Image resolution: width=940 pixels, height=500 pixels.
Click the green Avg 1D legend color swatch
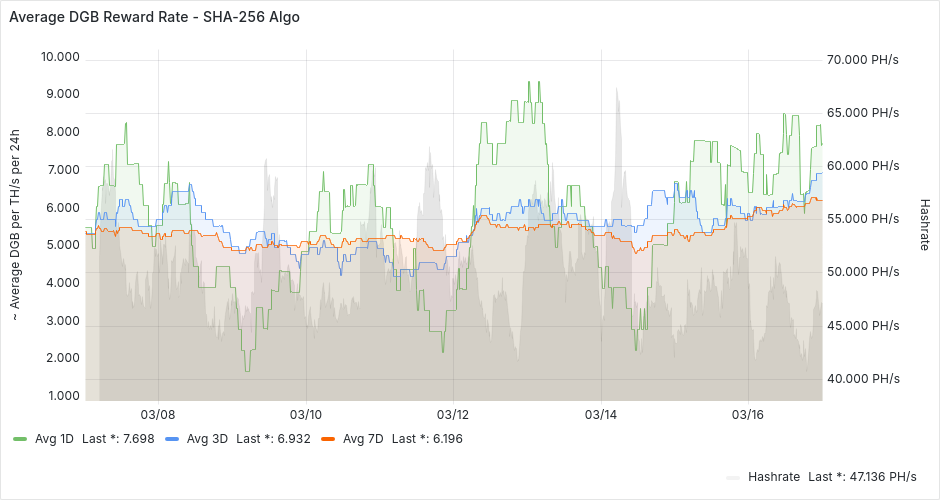(20, 438)
